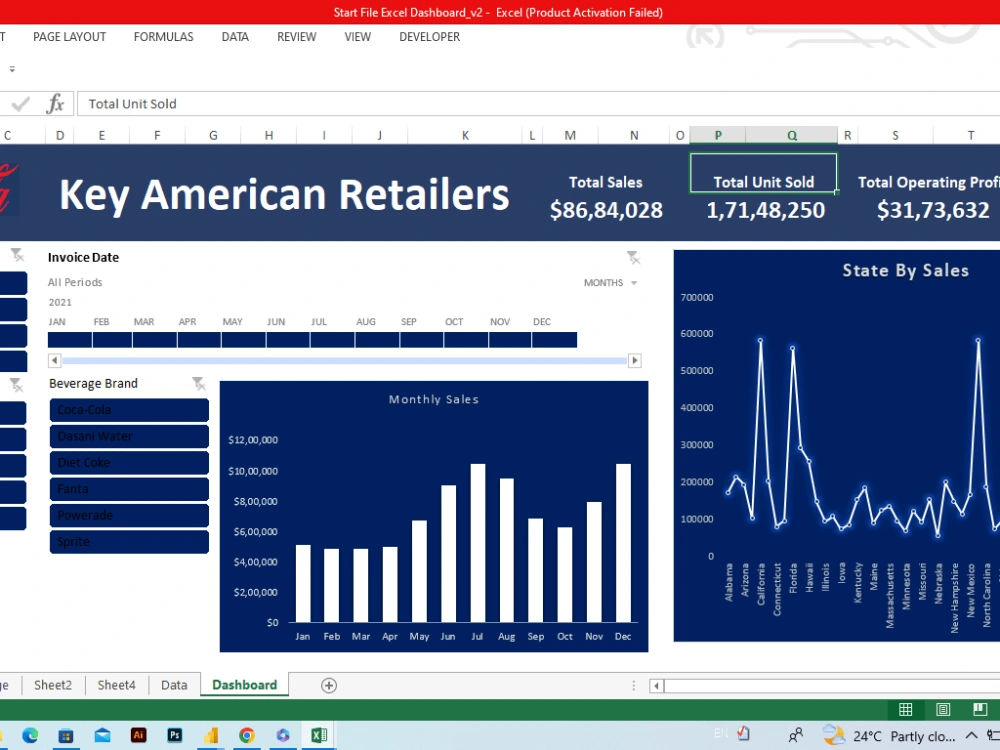The image size is (1000, 750).
Task: Toggle Coca-Cola in the Beverage Brand slicer
Action: [x=129, y=410]
